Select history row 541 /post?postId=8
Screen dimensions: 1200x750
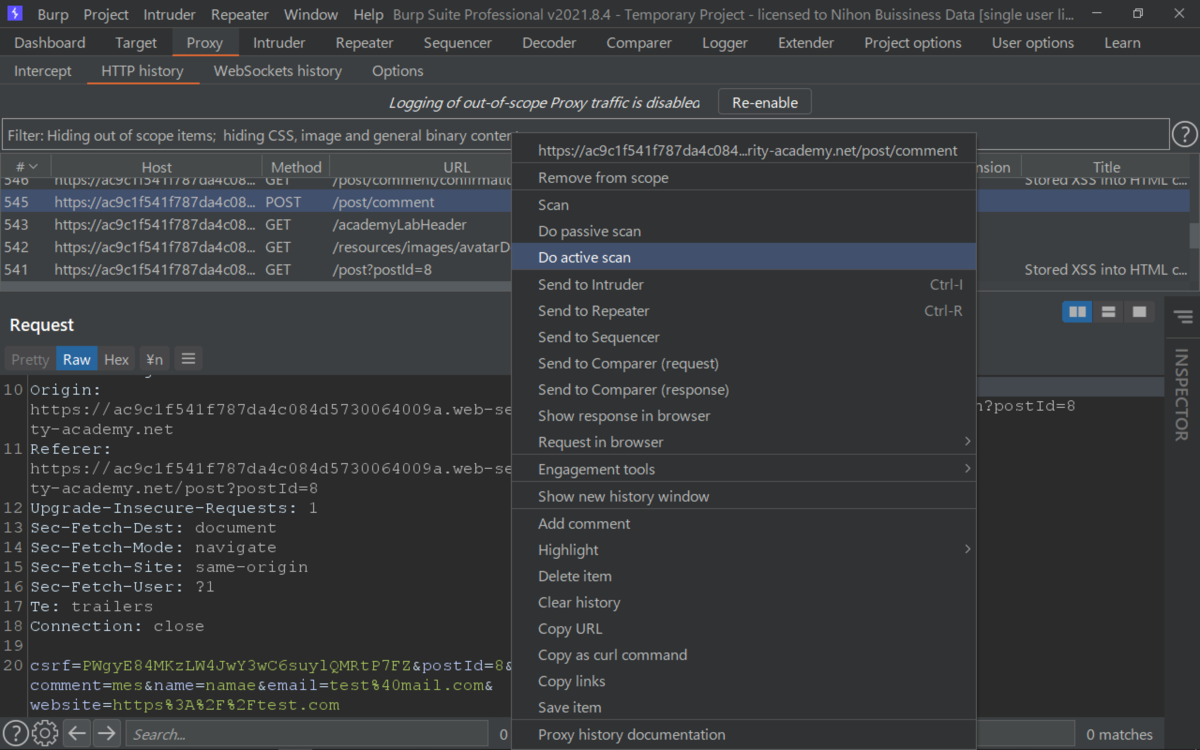pyautogui.click(x=594, y=269)
